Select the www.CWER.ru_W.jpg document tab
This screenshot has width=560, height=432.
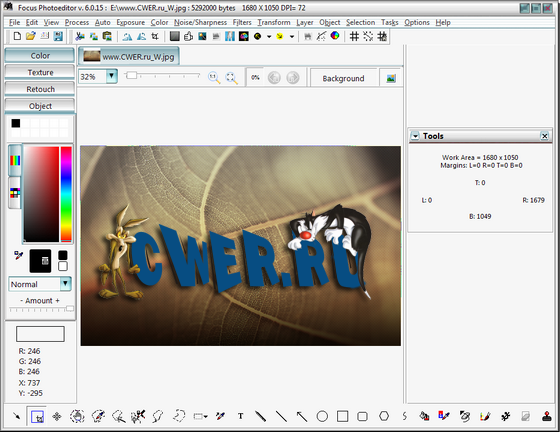pyautogui.click(x=129, y=56)
